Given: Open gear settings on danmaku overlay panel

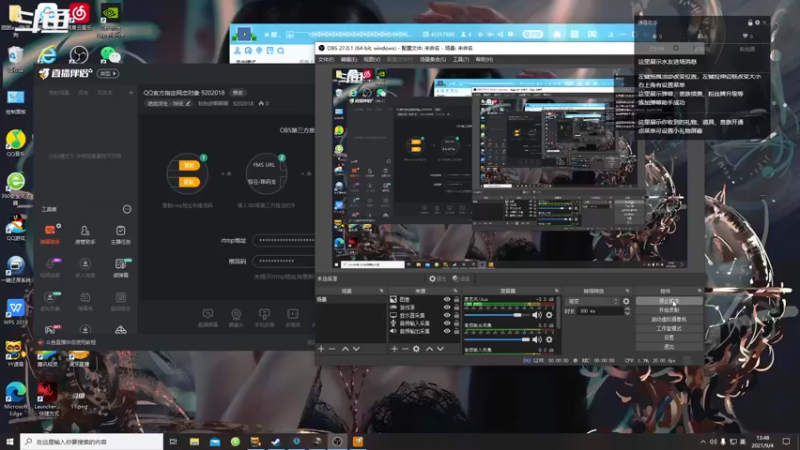Looking at the screenshot, I should point(757,22).
